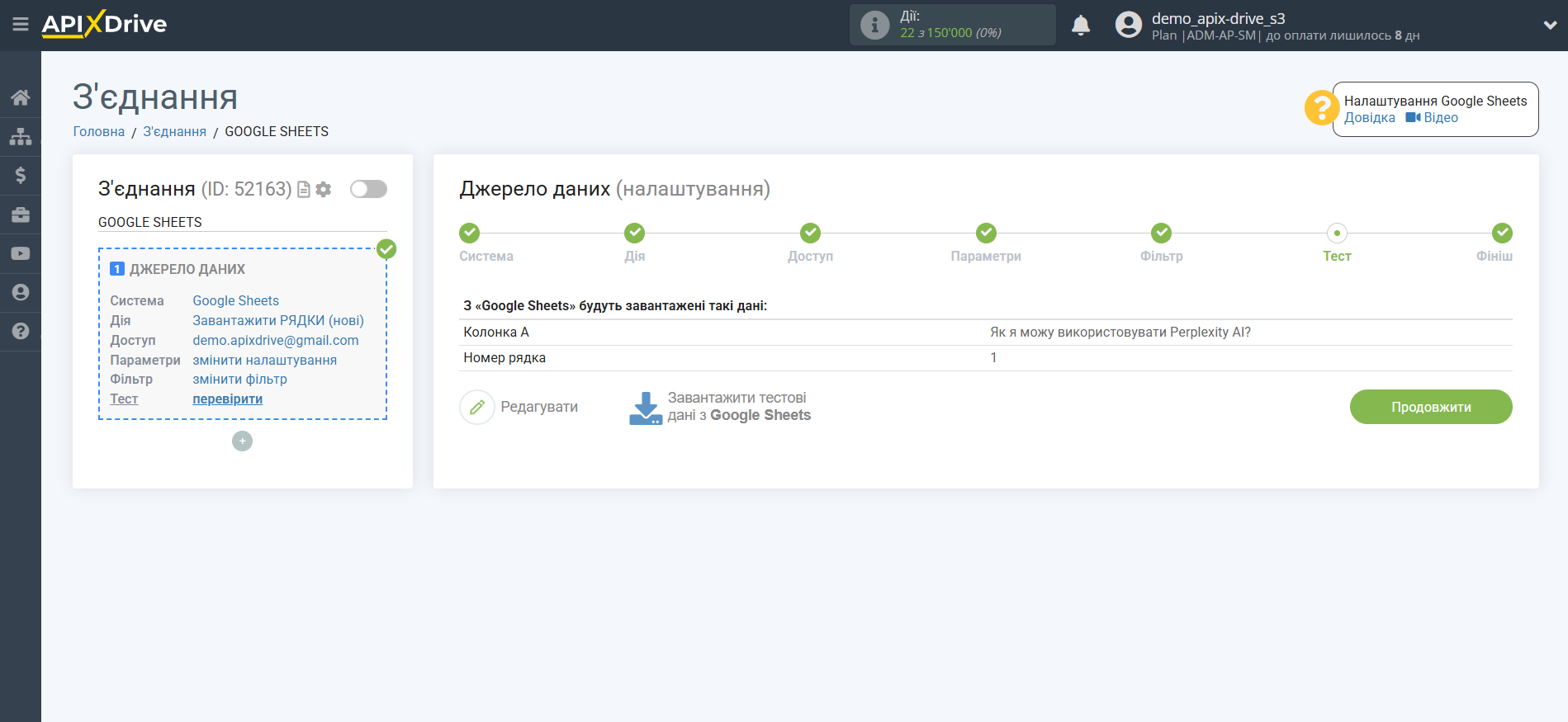Open the Довідка help link
The image size is (1568, 722).
[1369, 118]
